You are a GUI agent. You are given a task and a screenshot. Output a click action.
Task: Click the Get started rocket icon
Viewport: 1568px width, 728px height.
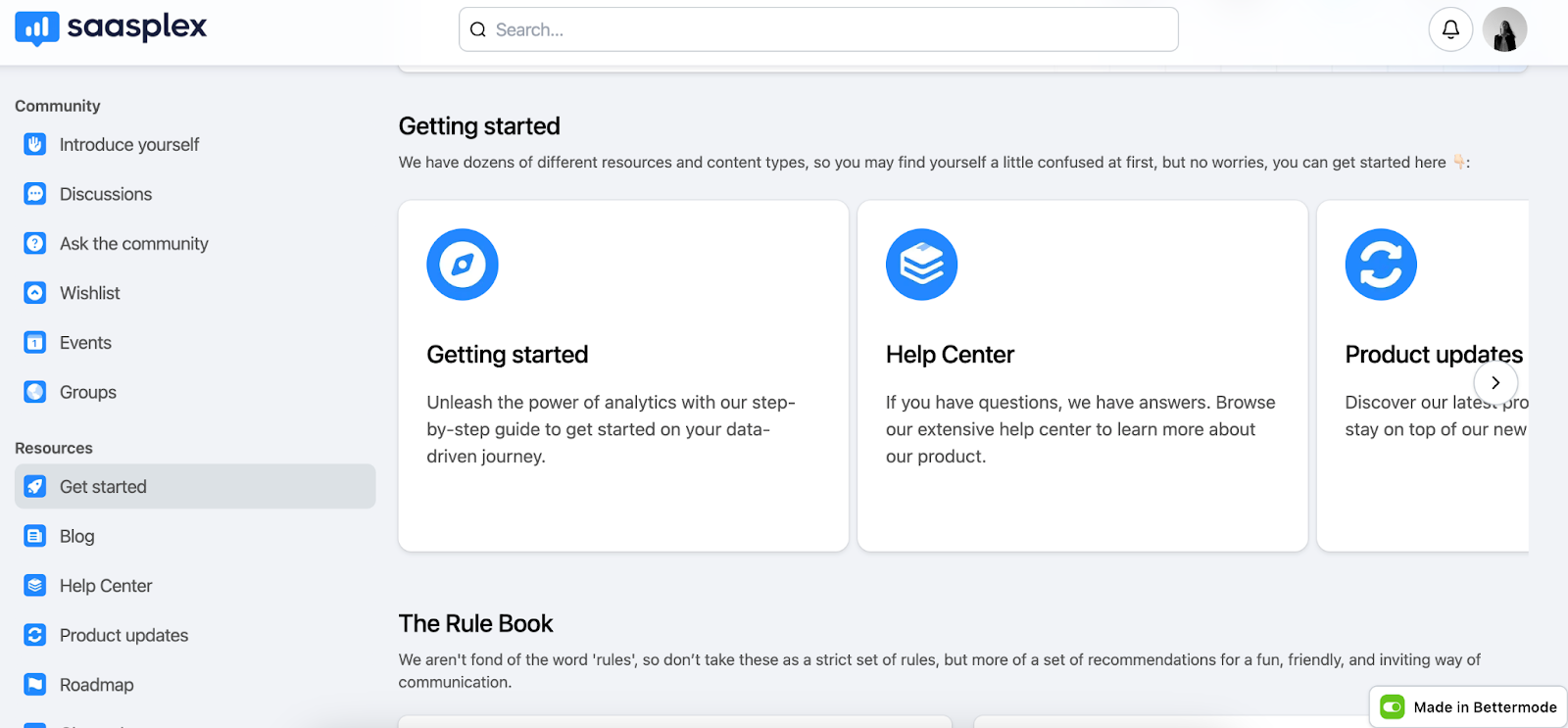pos(35,486)
